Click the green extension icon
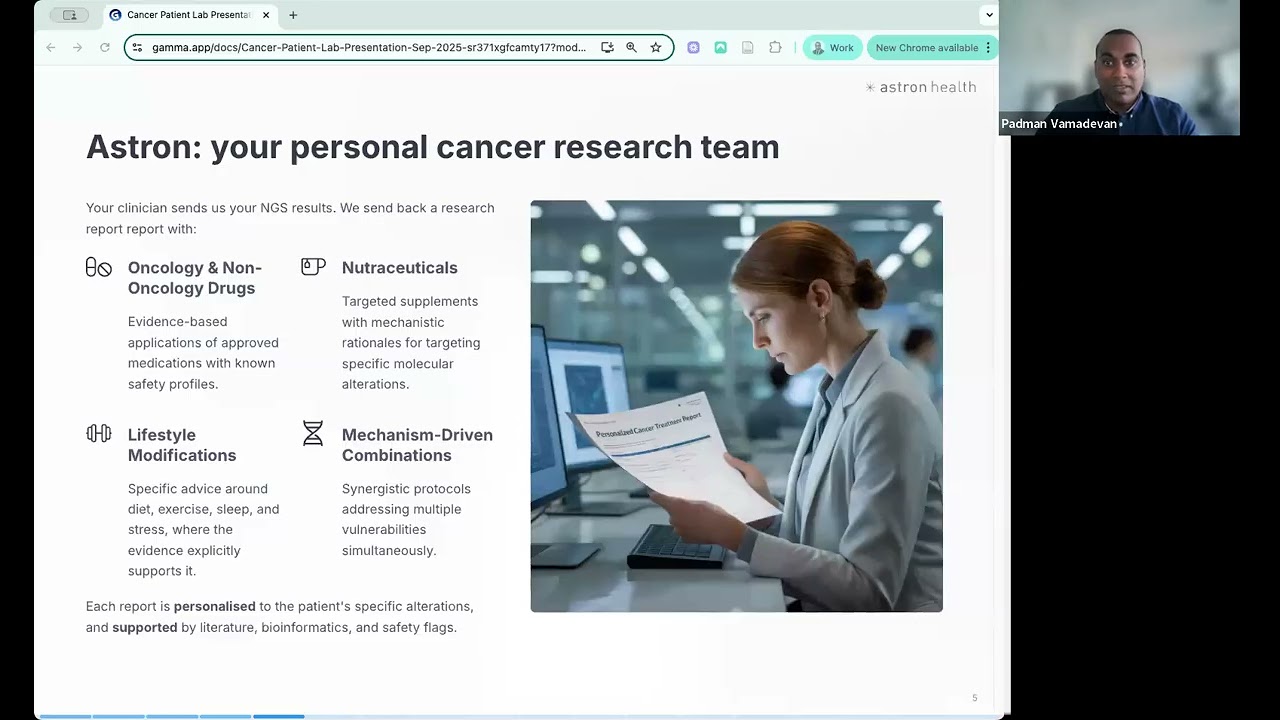The width and height of the screenshot is (1280, 720). pos(720,47)
